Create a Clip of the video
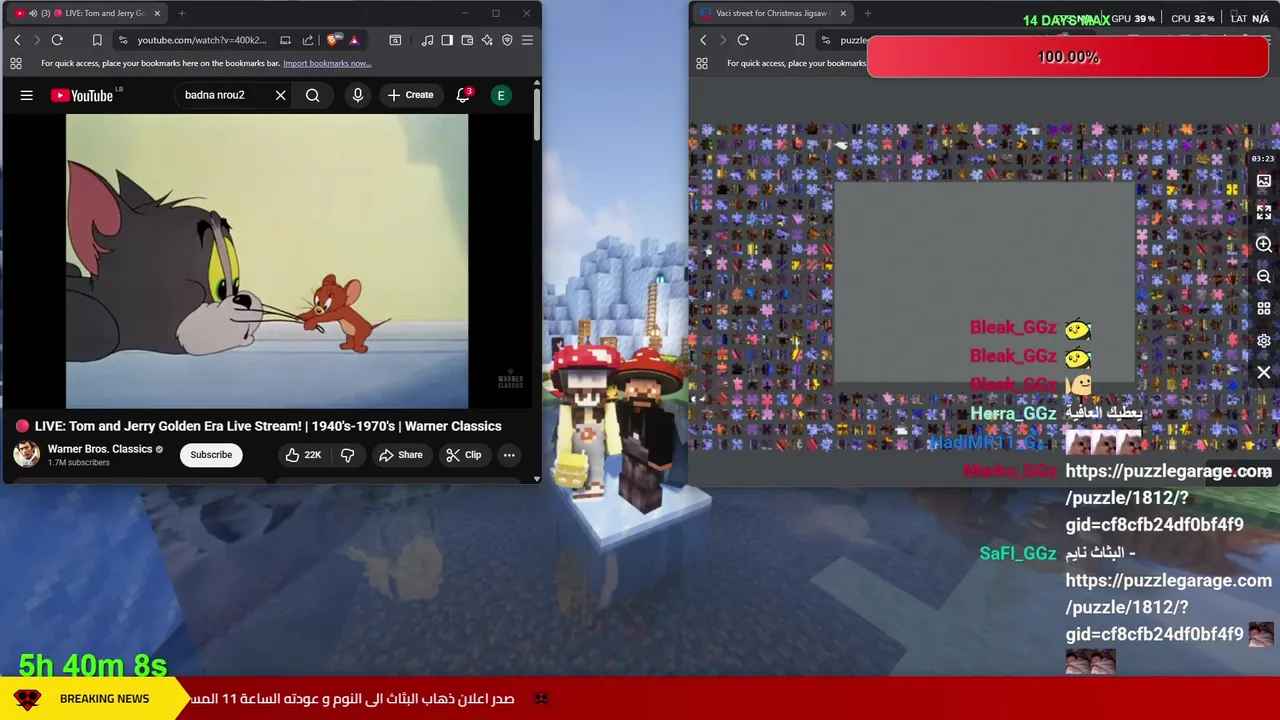 [463, 455]
